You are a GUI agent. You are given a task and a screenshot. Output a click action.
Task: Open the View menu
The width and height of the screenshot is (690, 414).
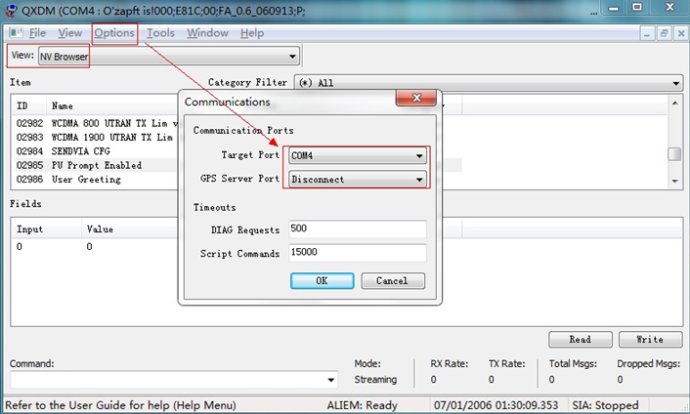[x=70, y=33]
